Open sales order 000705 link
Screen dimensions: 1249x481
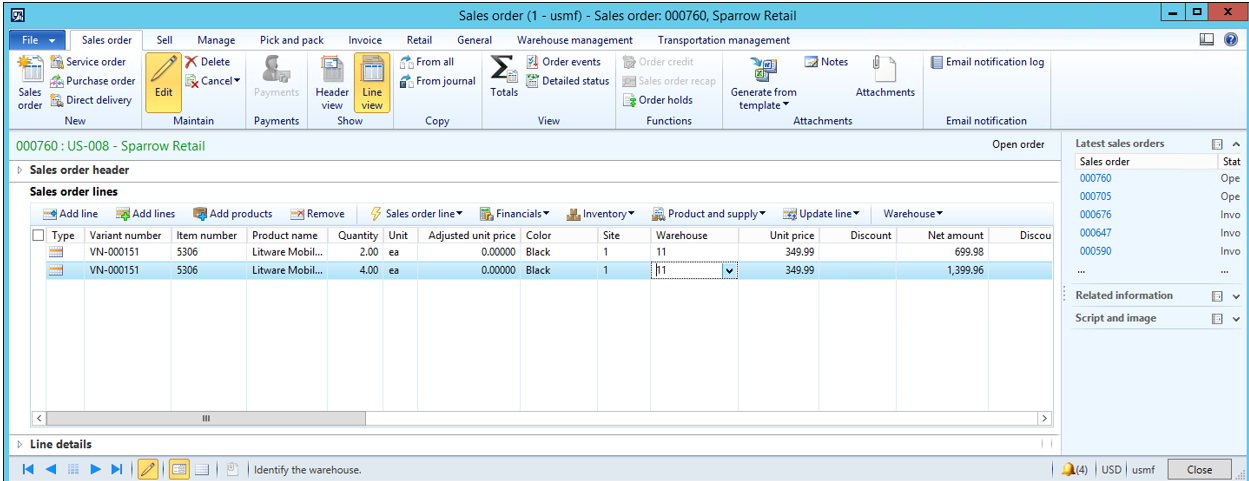pyautogui.click(x=1096, y=197)
